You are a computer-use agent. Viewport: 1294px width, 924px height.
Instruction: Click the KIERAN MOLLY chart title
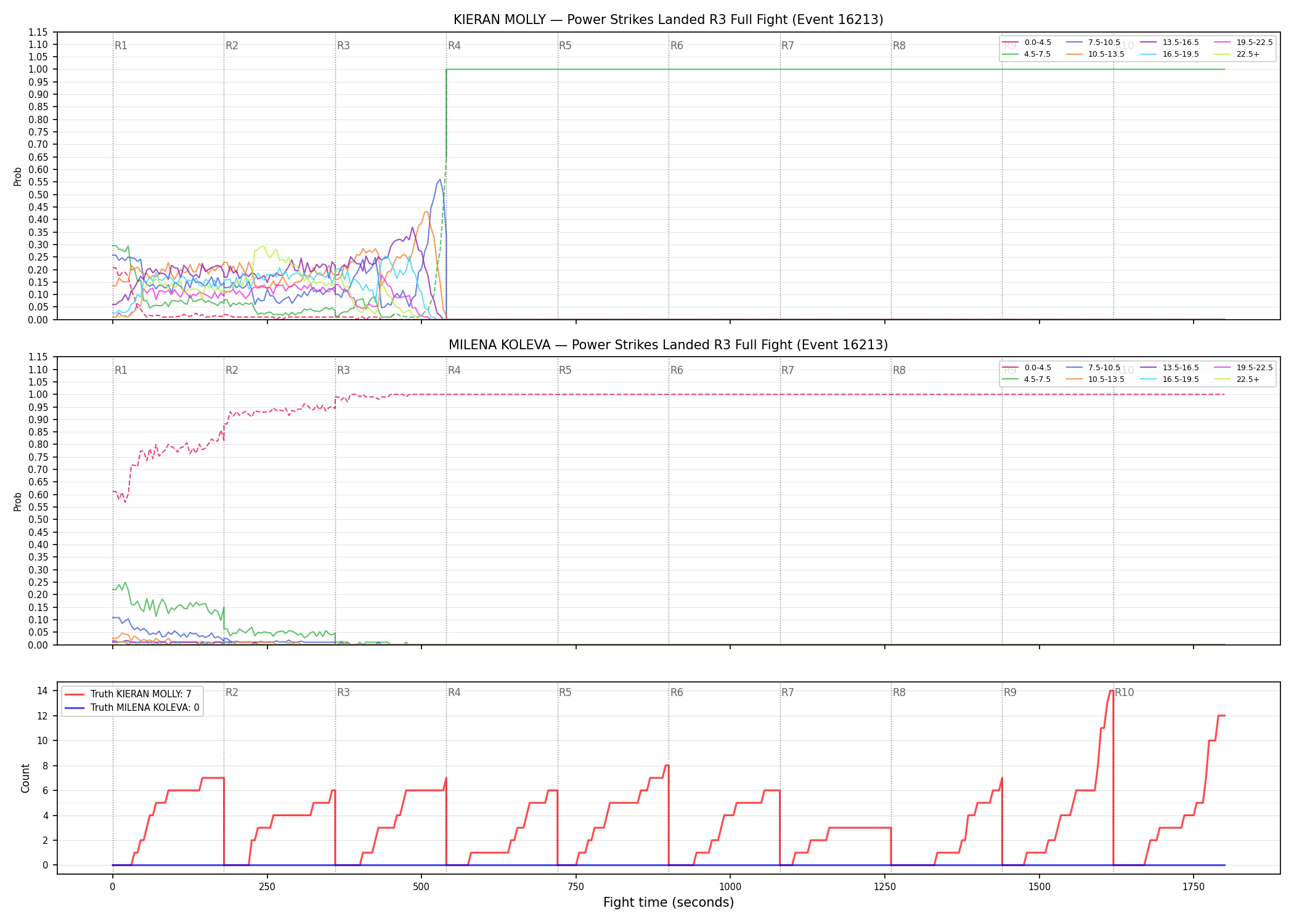pyautogui.click(x=668, y=20)
